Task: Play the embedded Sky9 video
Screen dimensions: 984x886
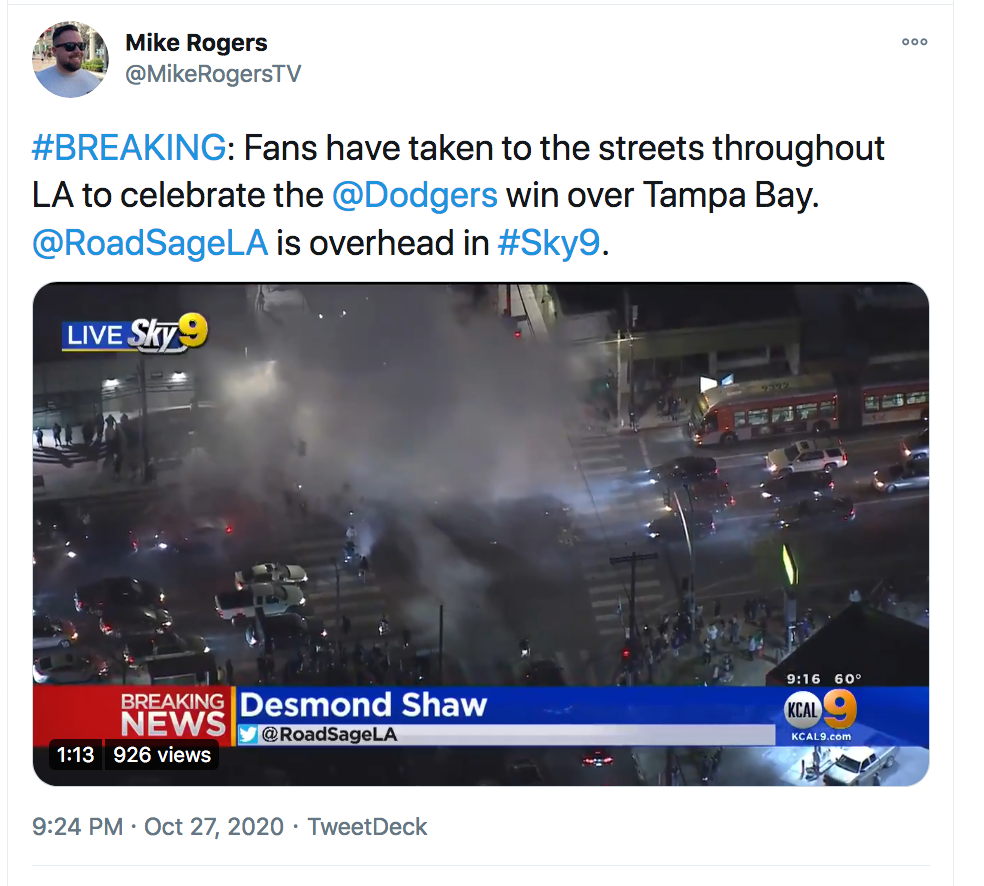Action: coord(481,533)
